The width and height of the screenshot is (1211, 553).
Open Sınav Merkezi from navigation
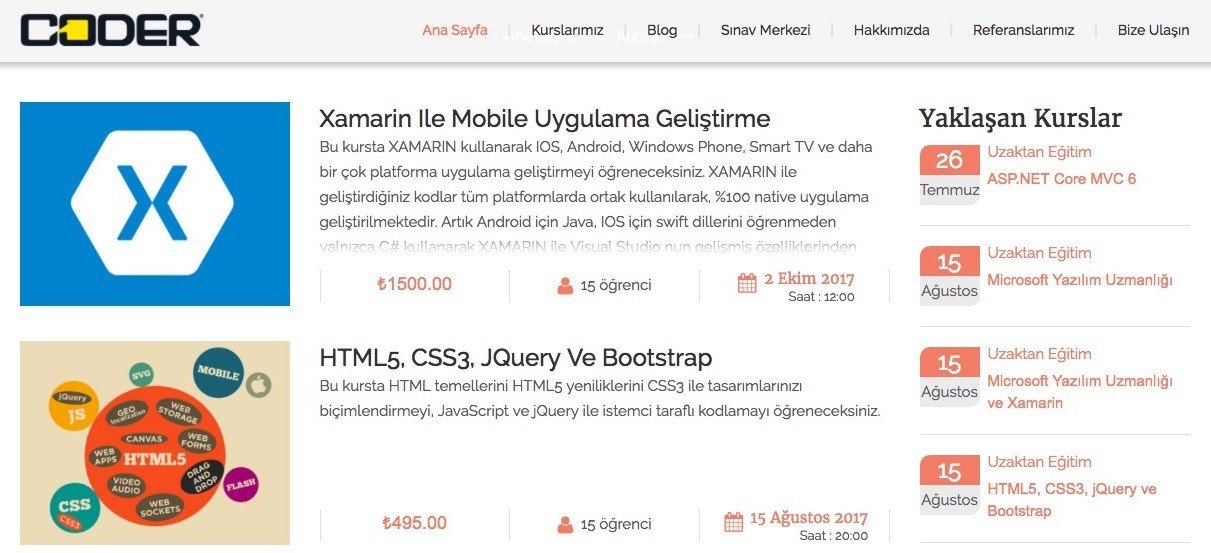[765, 30]
